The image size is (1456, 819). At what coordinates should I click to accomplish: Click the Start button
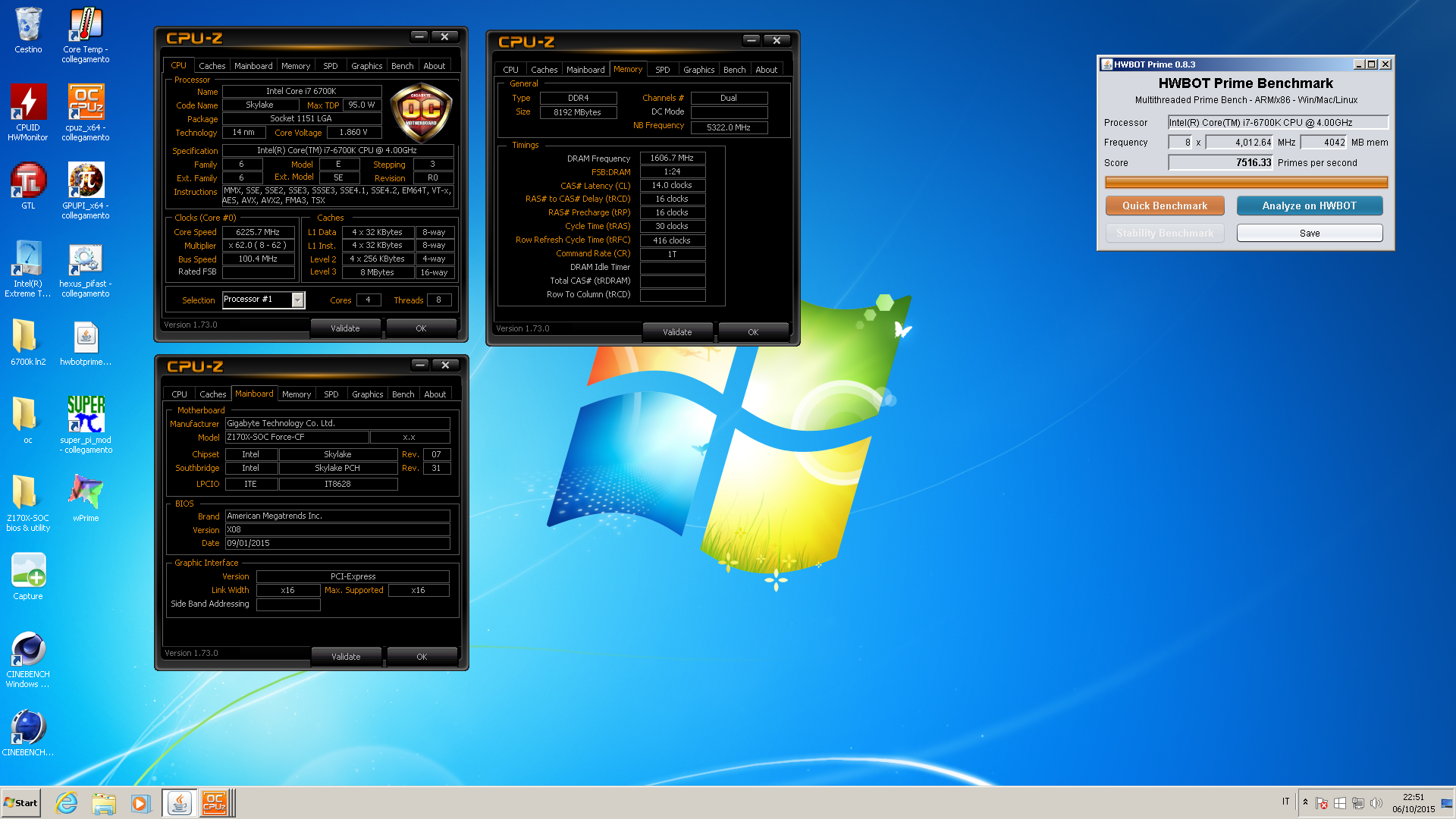tap(21, 803)
